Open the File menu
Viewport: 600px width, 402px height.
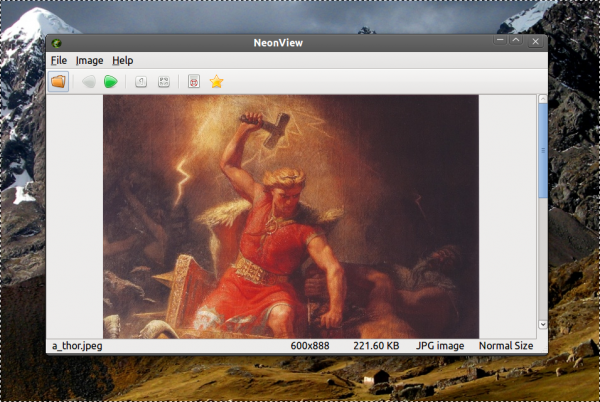(x=59, y=60)
